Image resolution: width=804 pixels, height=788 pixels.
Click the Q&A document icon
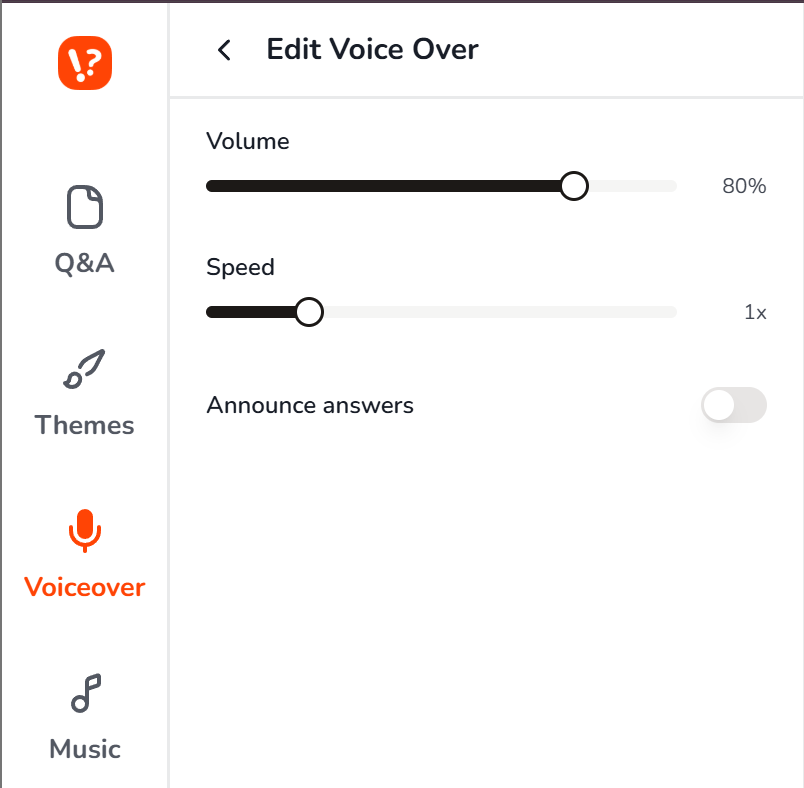[x=85, y=207]
